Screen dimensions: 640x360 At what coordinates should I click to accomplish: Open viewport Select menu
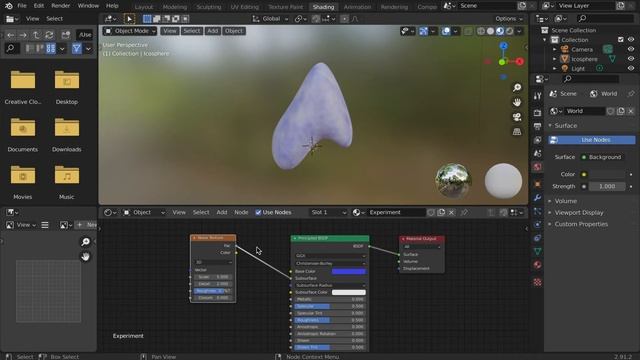pyautogui.click(x=191, y=31)
